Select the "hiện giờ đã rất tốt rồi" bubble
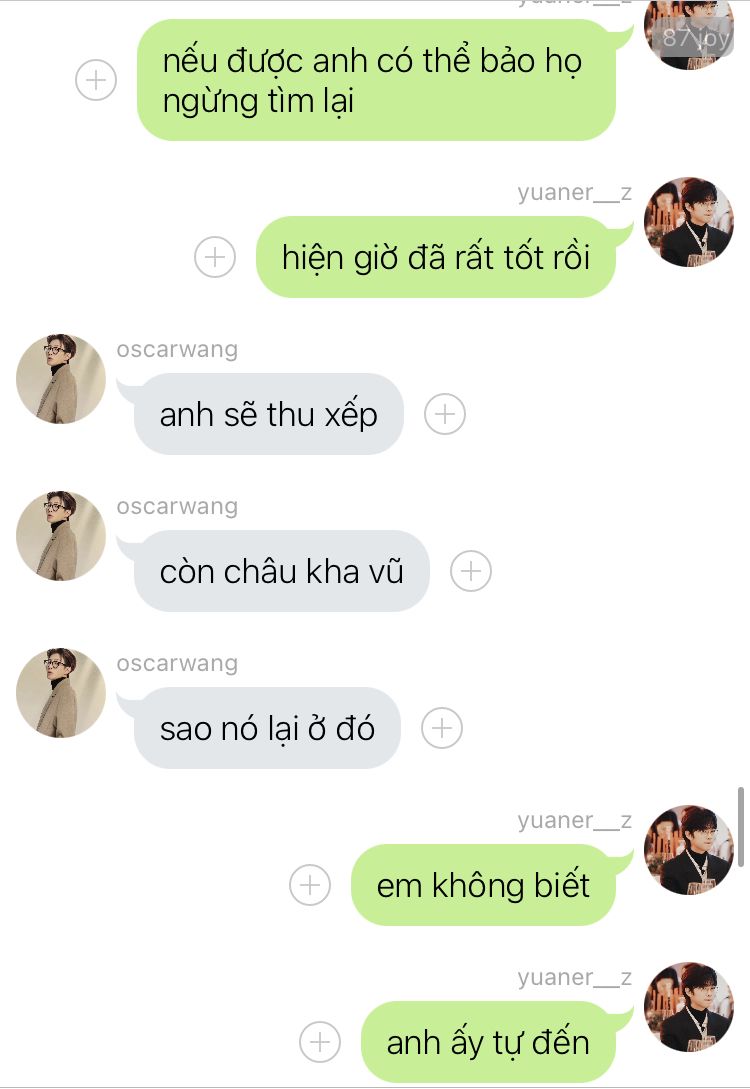The image size is (750, 1089). 436,257
